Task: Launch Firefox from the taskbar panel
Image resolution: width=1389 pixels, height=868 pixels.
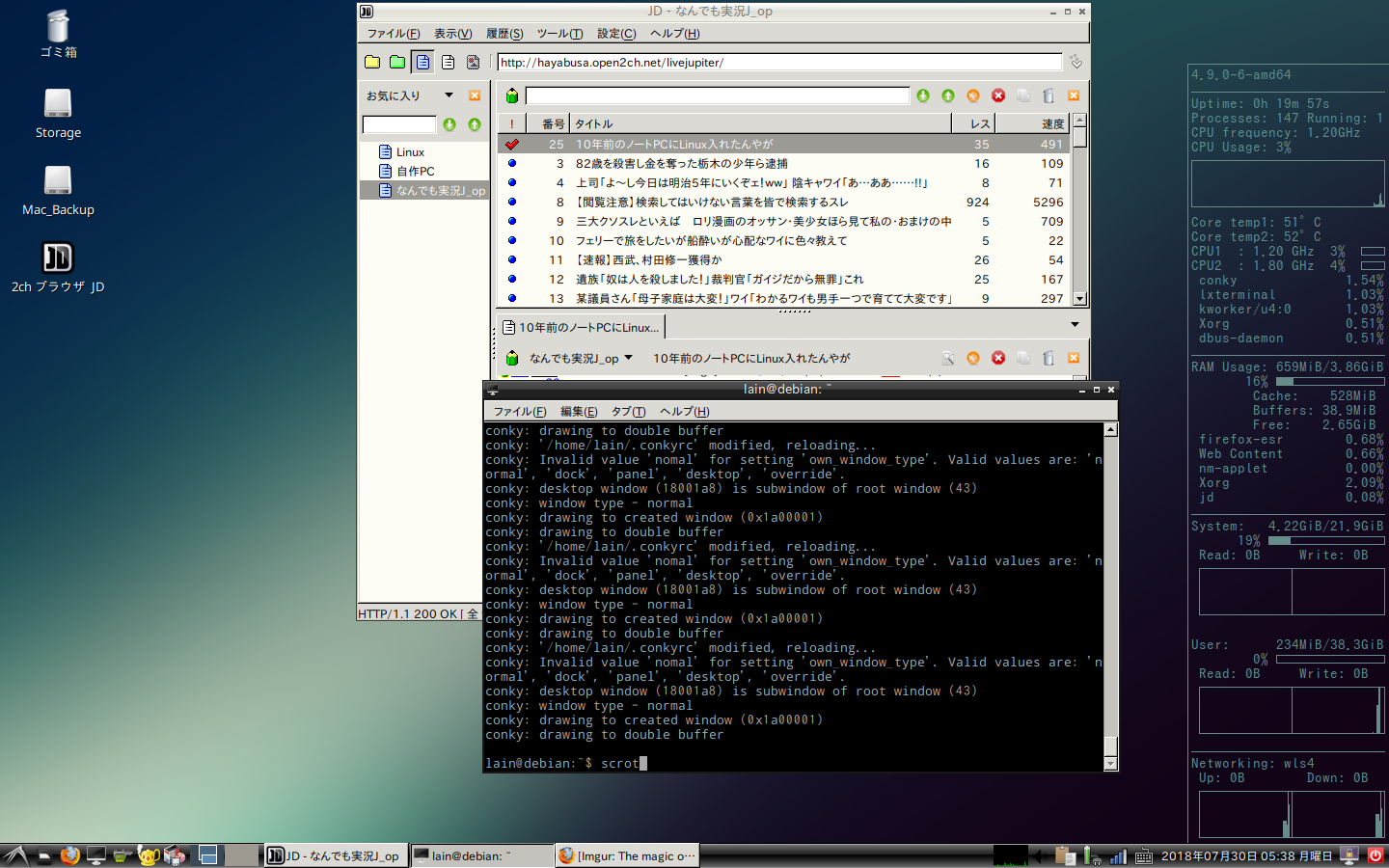Action: pos(69,855)
